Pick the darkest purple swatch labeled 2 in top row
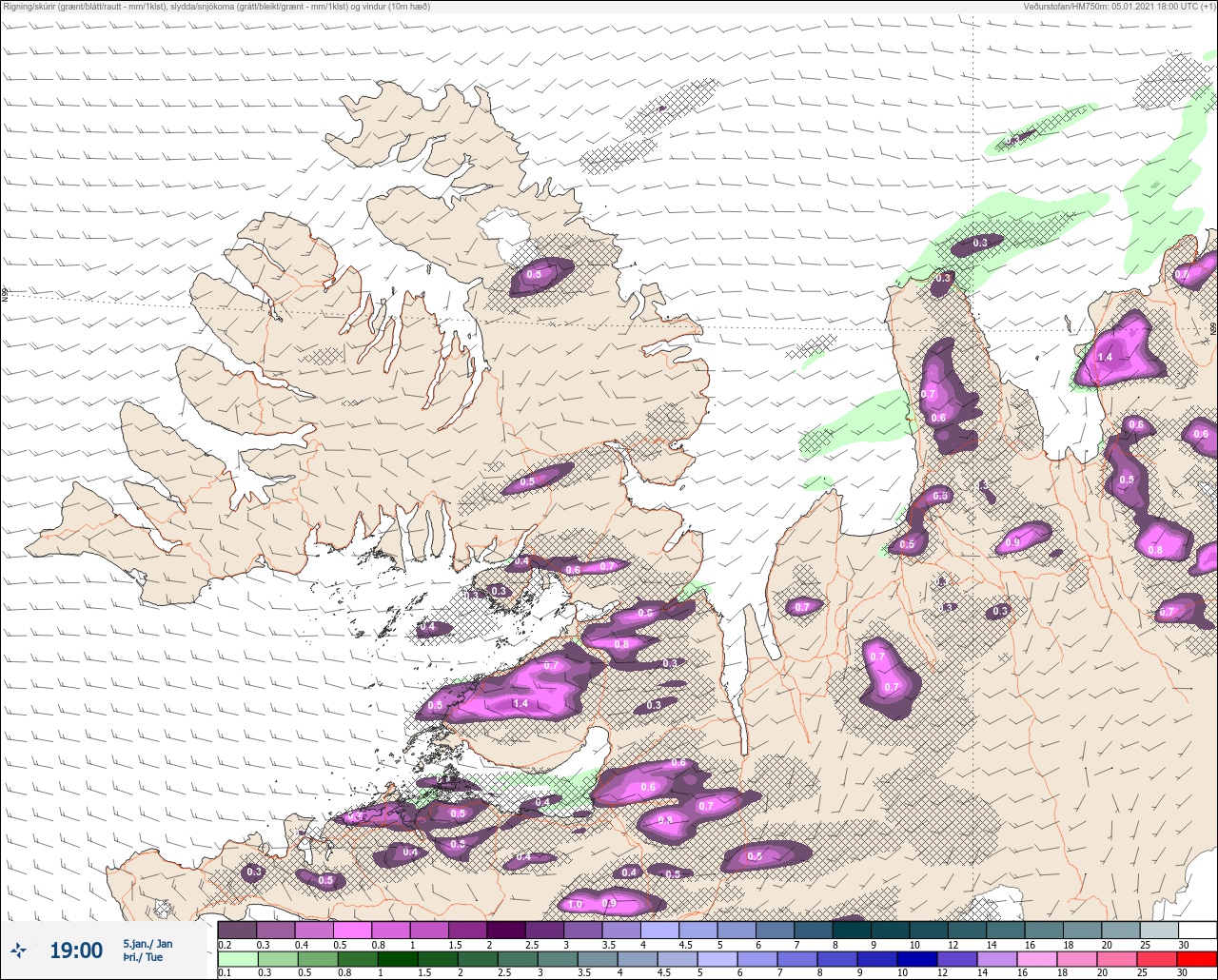The width and height of the screenshot is (1218, 980). (x=506, y=930)
